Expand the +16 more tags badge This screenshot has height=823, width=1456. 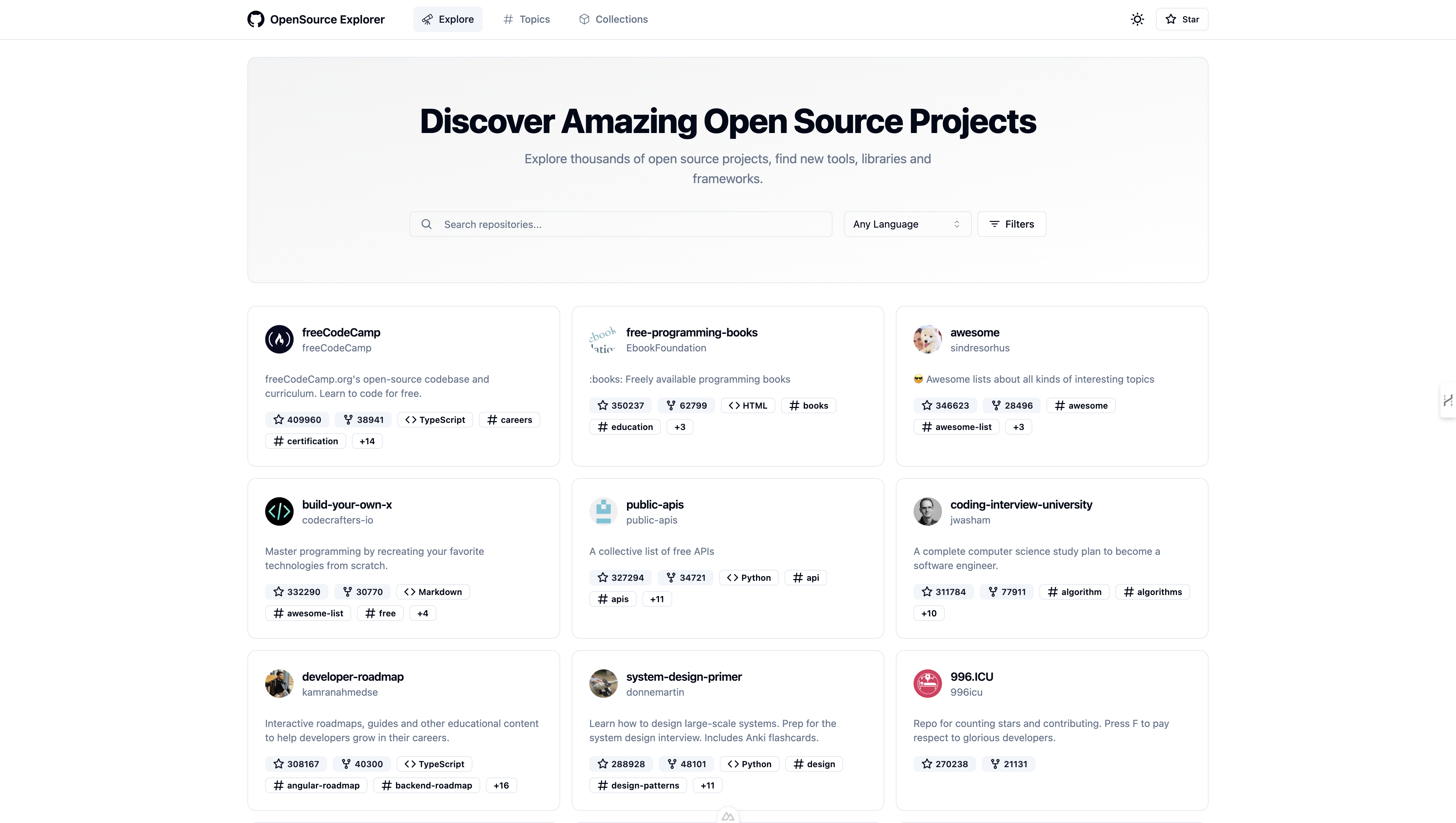click(x=501, y=785)
